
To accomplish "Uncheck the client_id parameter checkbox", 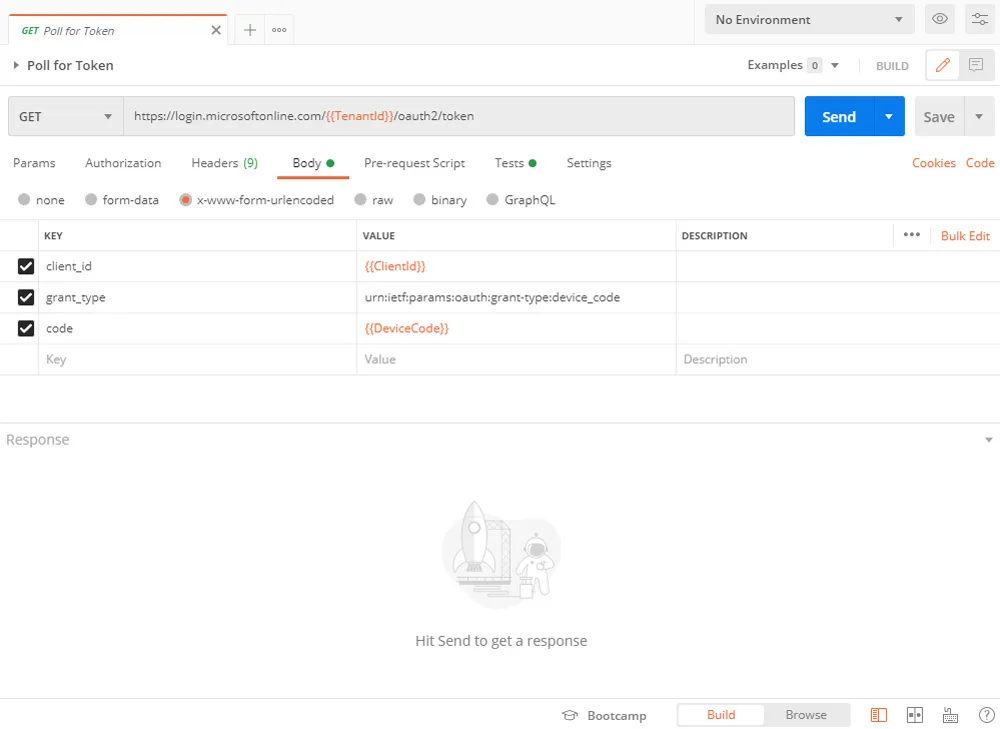I will click(x=26, y=267).
